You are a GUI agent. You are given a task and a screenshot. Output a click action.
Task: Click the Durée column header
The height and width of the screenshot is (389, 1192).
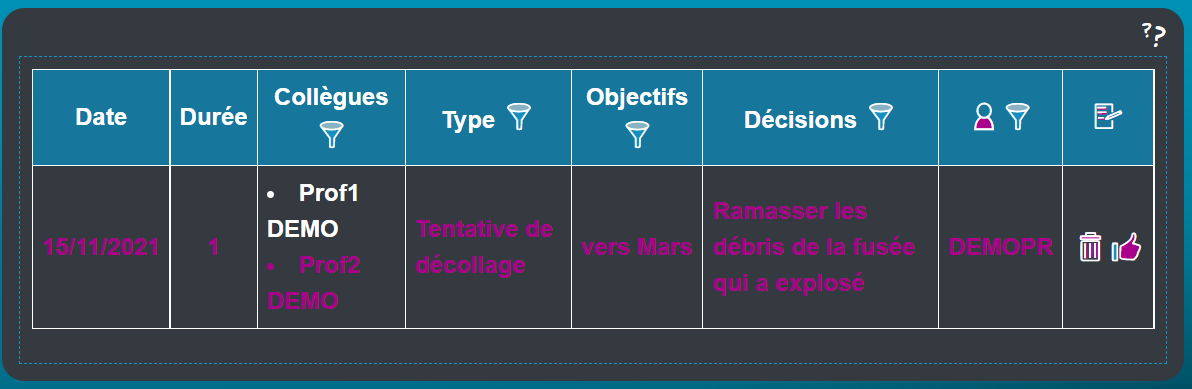(x=214, y=117)
